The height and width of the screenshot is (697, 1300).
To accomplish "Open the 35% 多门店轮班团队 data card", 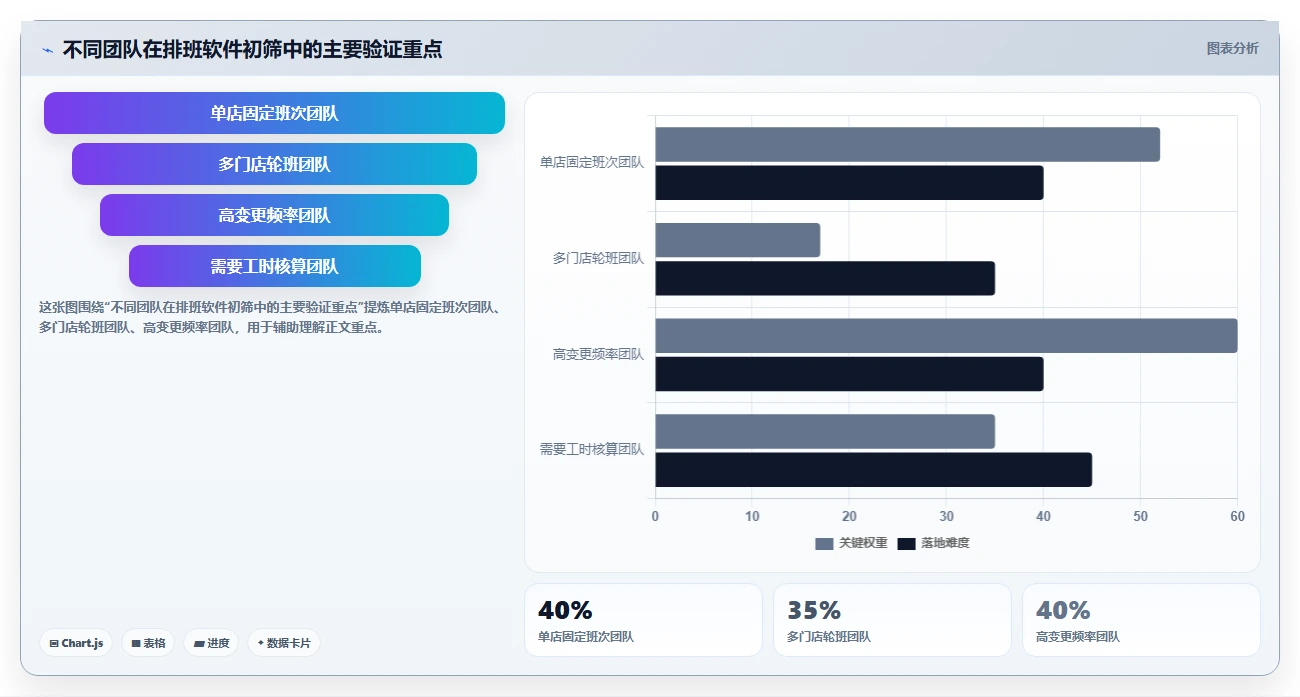I will 892,620.
